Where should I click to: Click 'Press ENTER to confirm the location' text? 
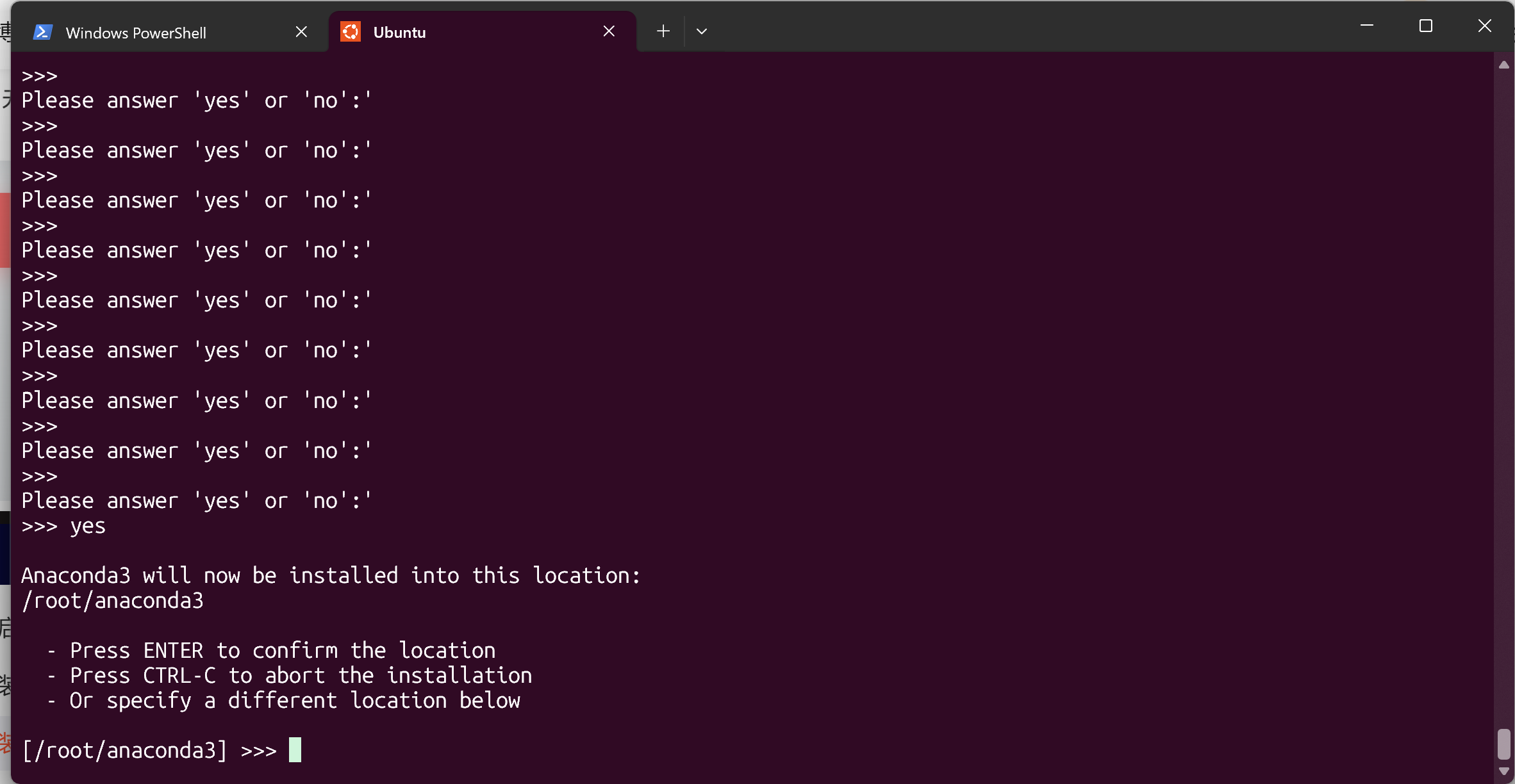(282, 651)
